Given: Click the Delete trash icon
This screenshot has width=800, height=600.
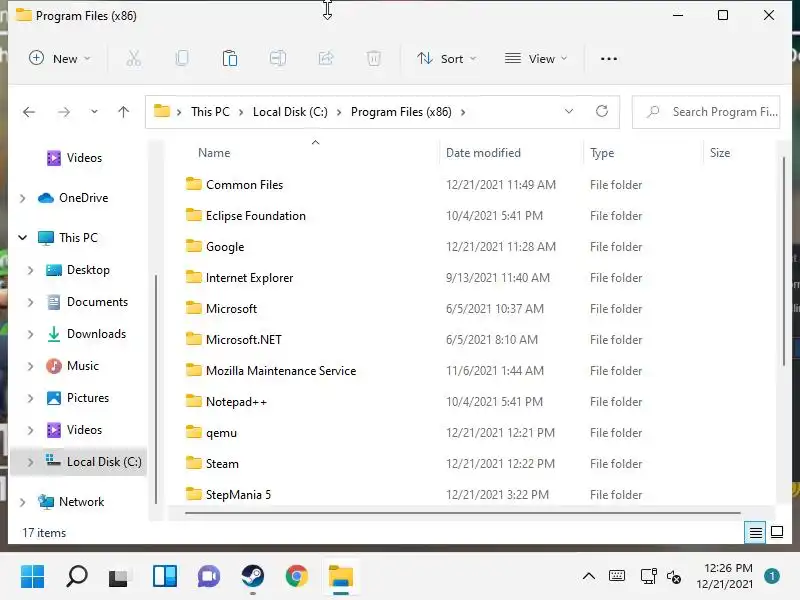Looking at the screenshot, I should point(373,59).
